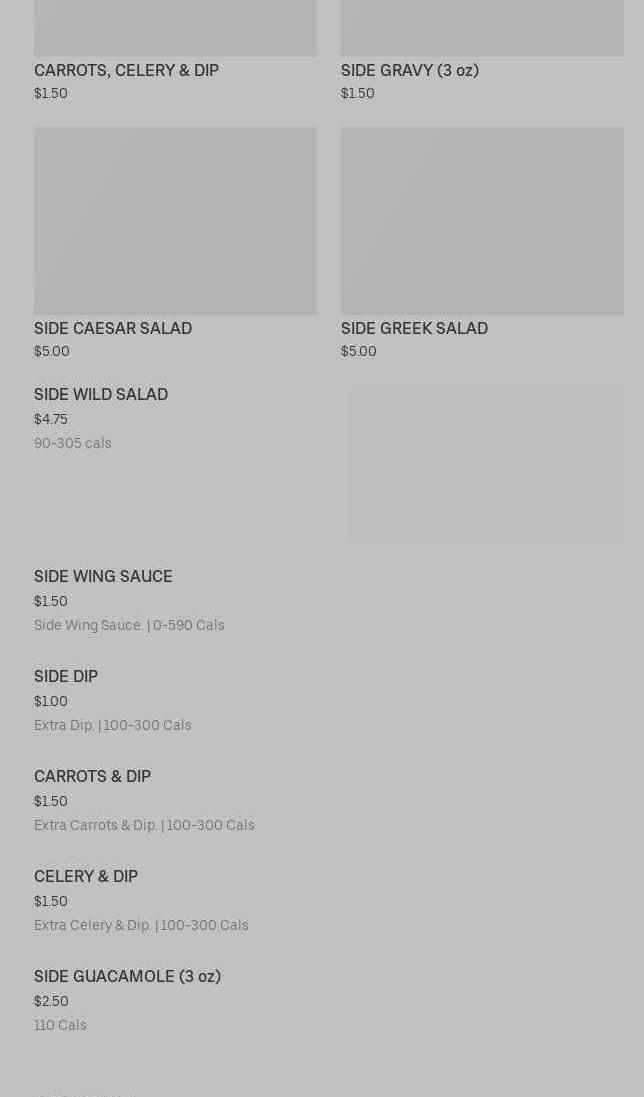Pick the CELERY & DIP heading
644x1097 pixels.
86,876
